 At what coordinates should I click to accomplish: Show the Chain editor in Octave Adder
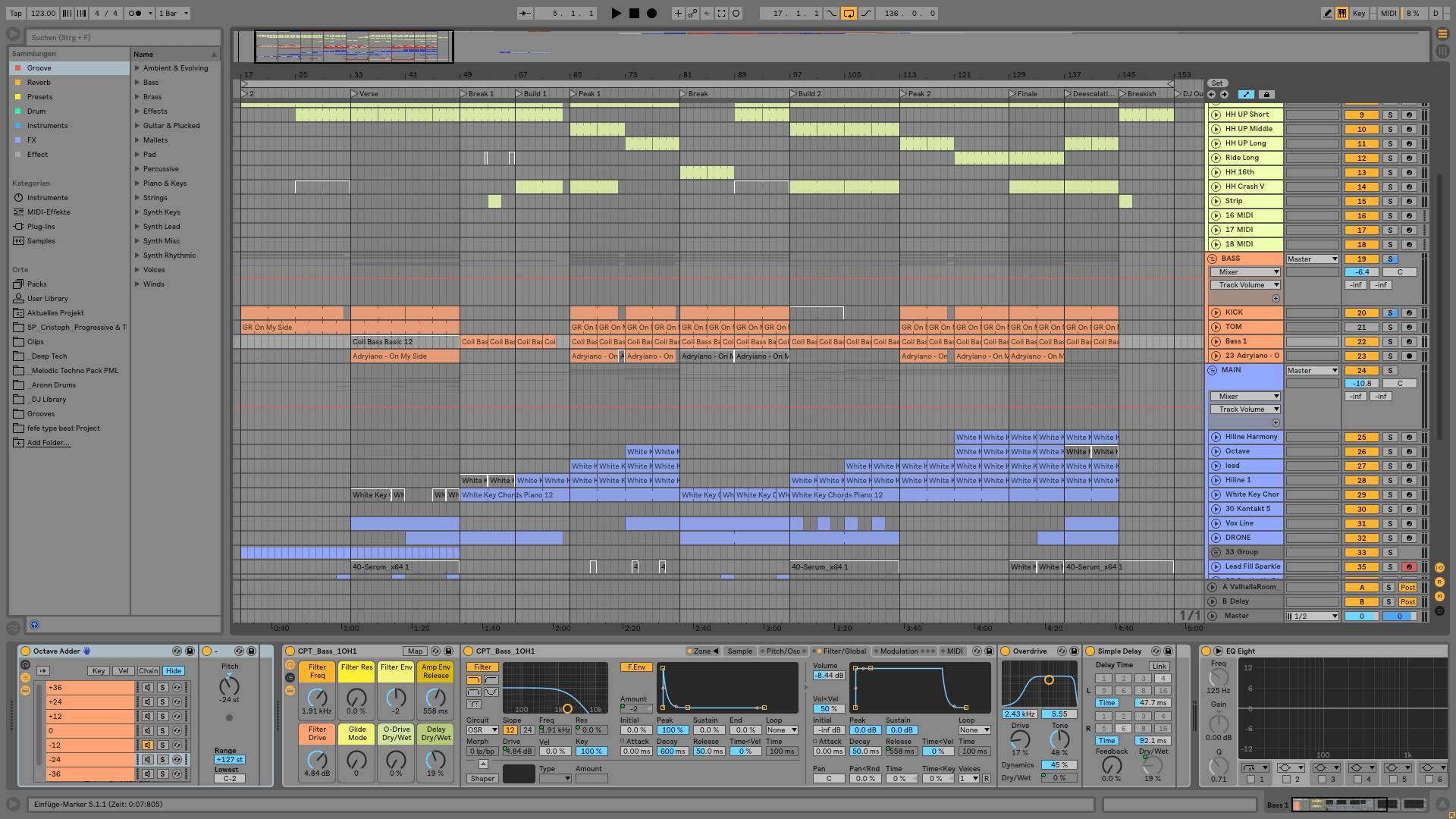pyautogui.click(x=149, y=671)
